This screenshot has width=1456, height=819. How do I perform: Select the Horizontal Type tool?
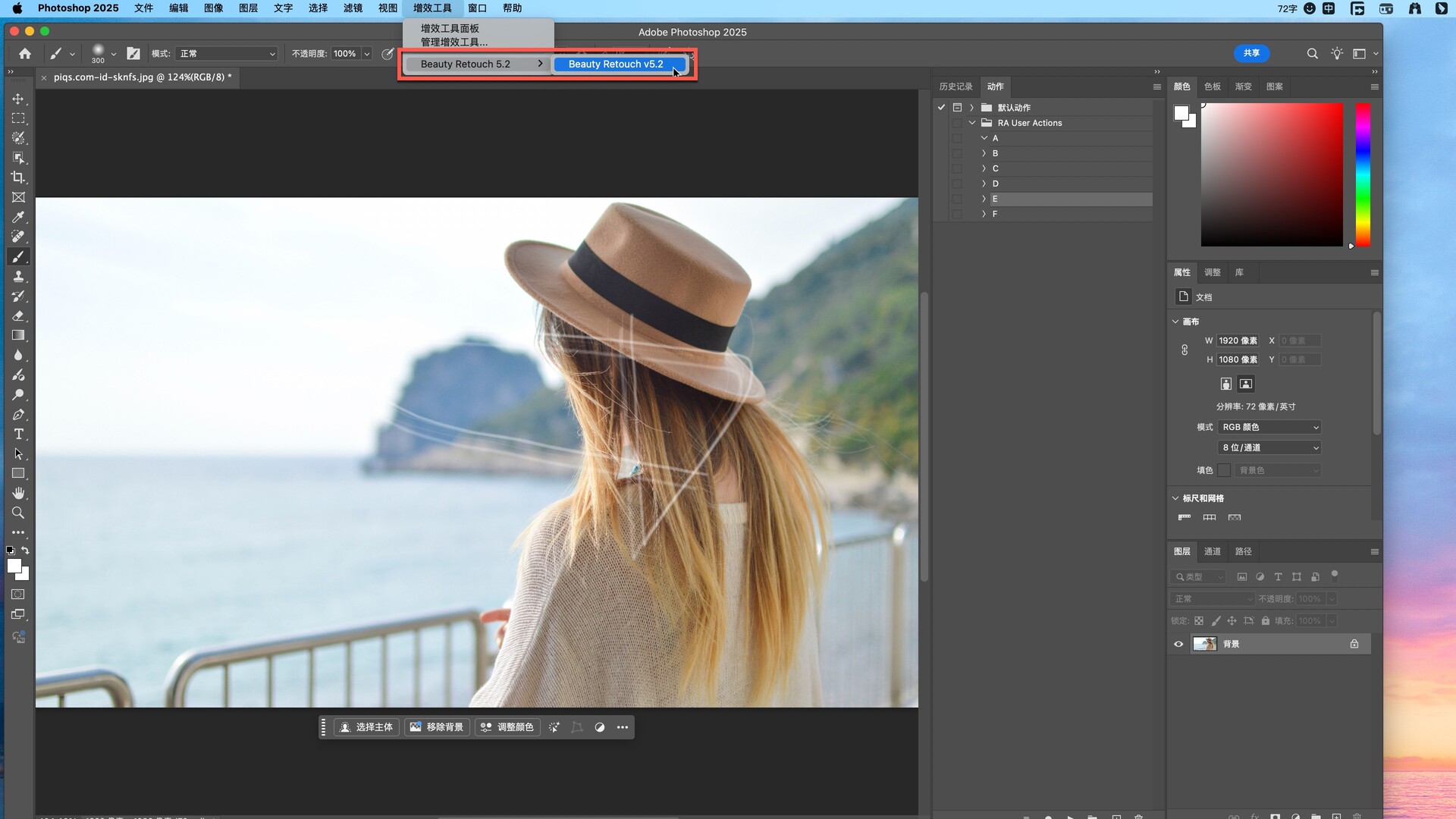point(18,434)
